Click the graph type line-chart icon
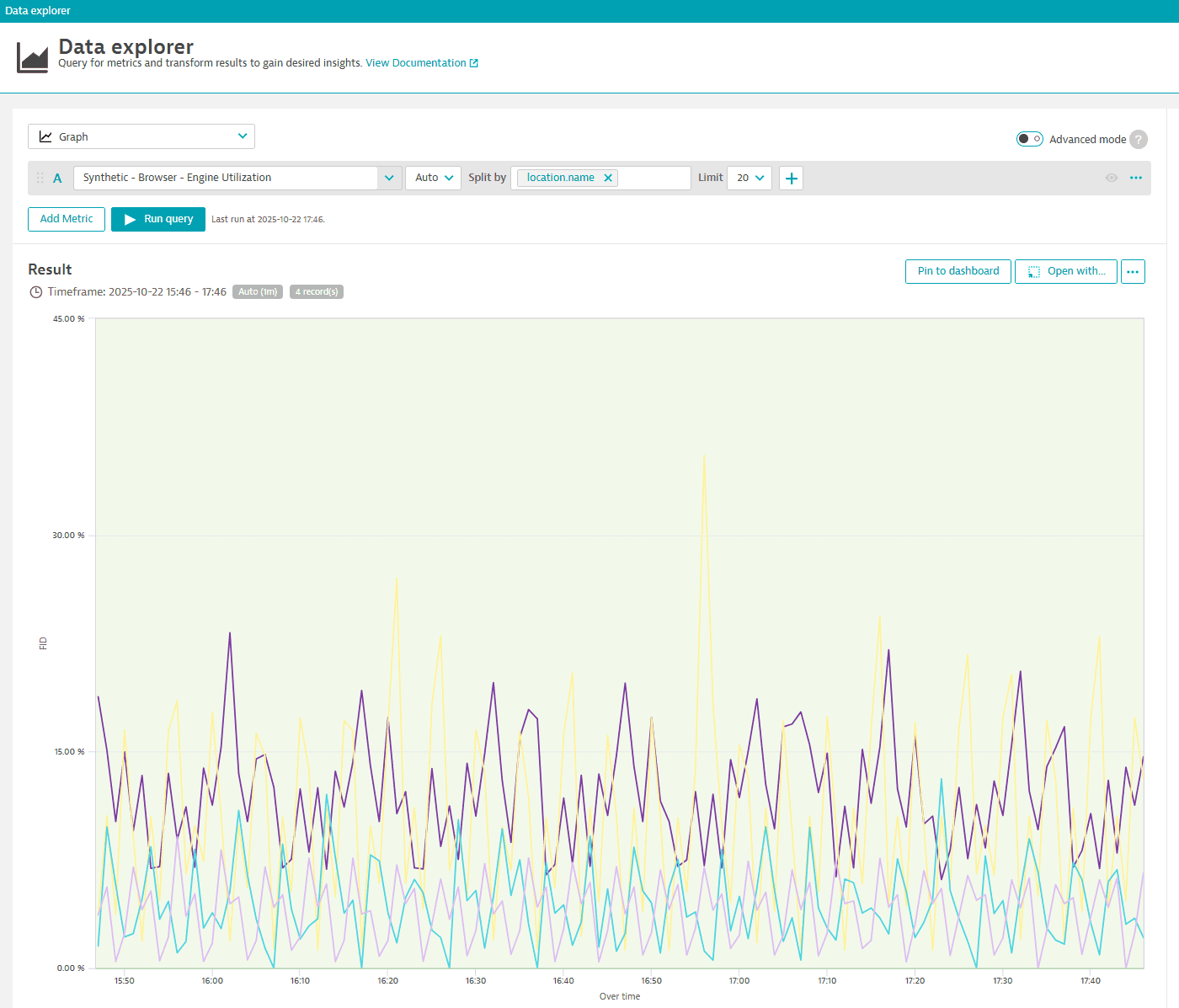 click(x=45, y=136)
